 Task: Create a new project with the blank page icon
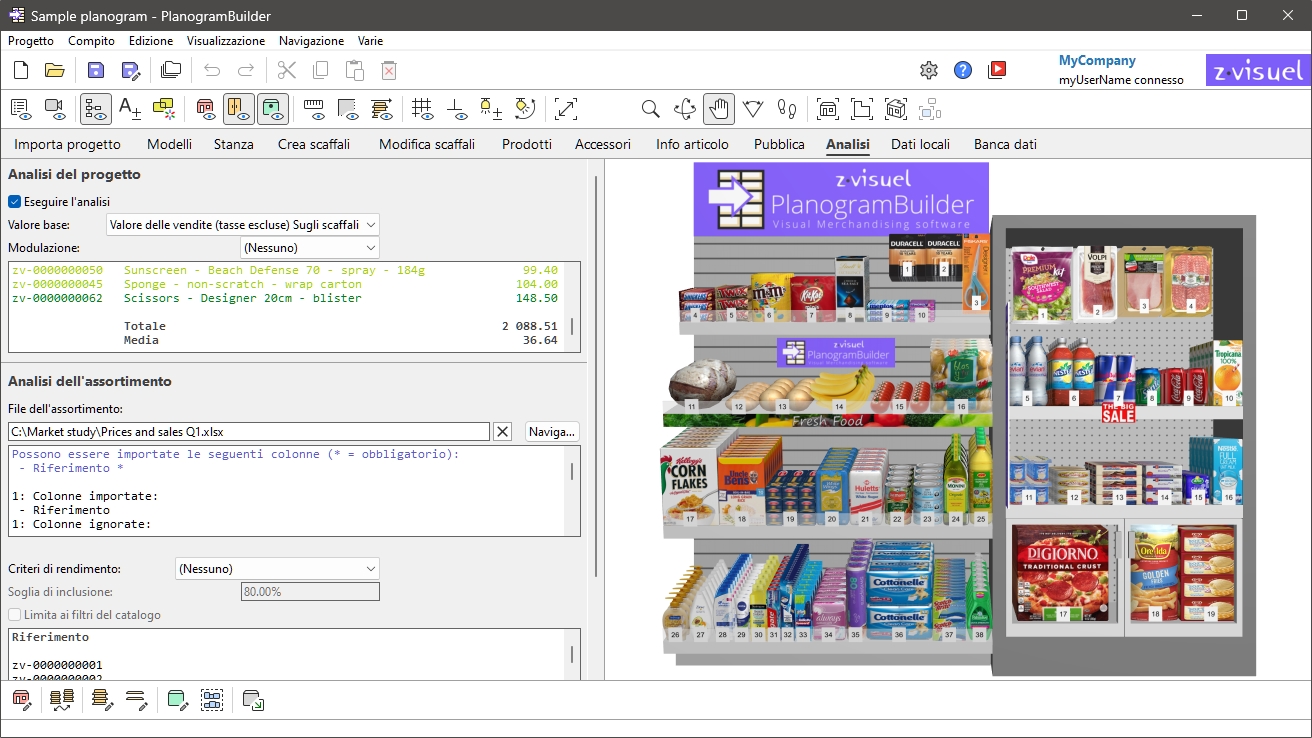pyautogui.click(x=21, y=70)
